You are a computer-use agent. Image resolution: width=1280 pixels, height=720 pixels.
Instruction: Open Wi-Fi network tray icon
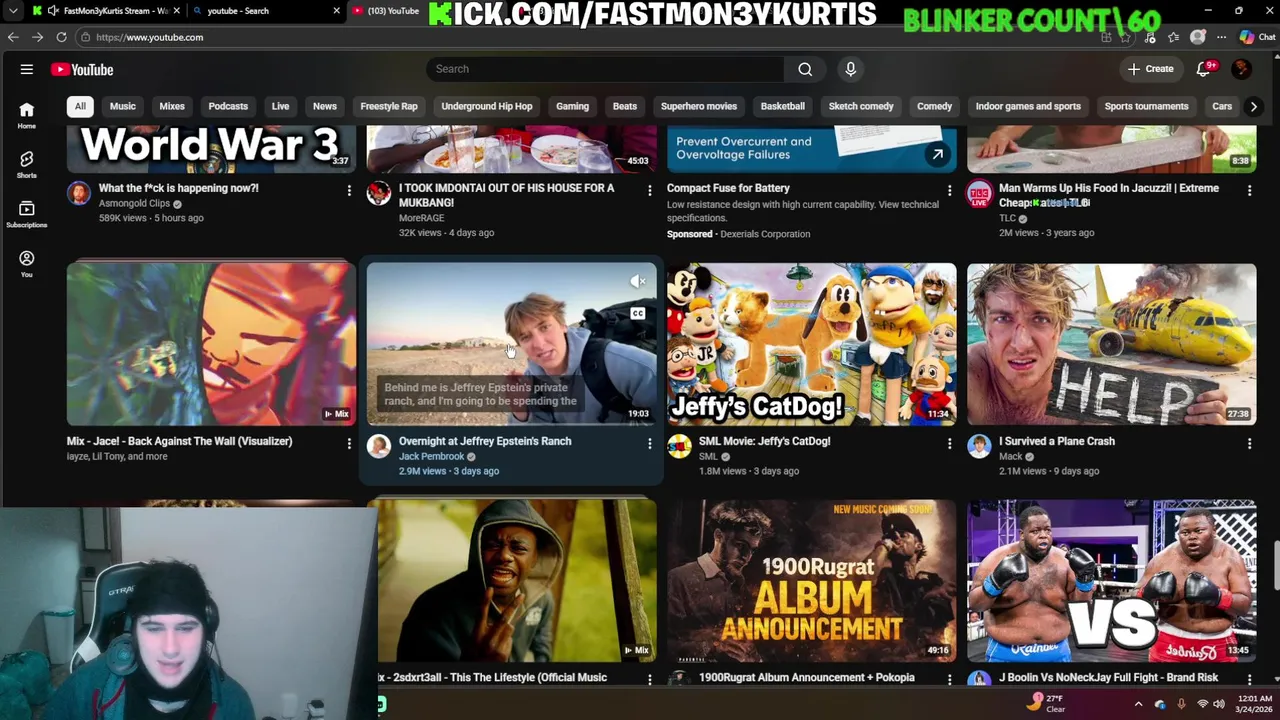tap(1202, 705)
